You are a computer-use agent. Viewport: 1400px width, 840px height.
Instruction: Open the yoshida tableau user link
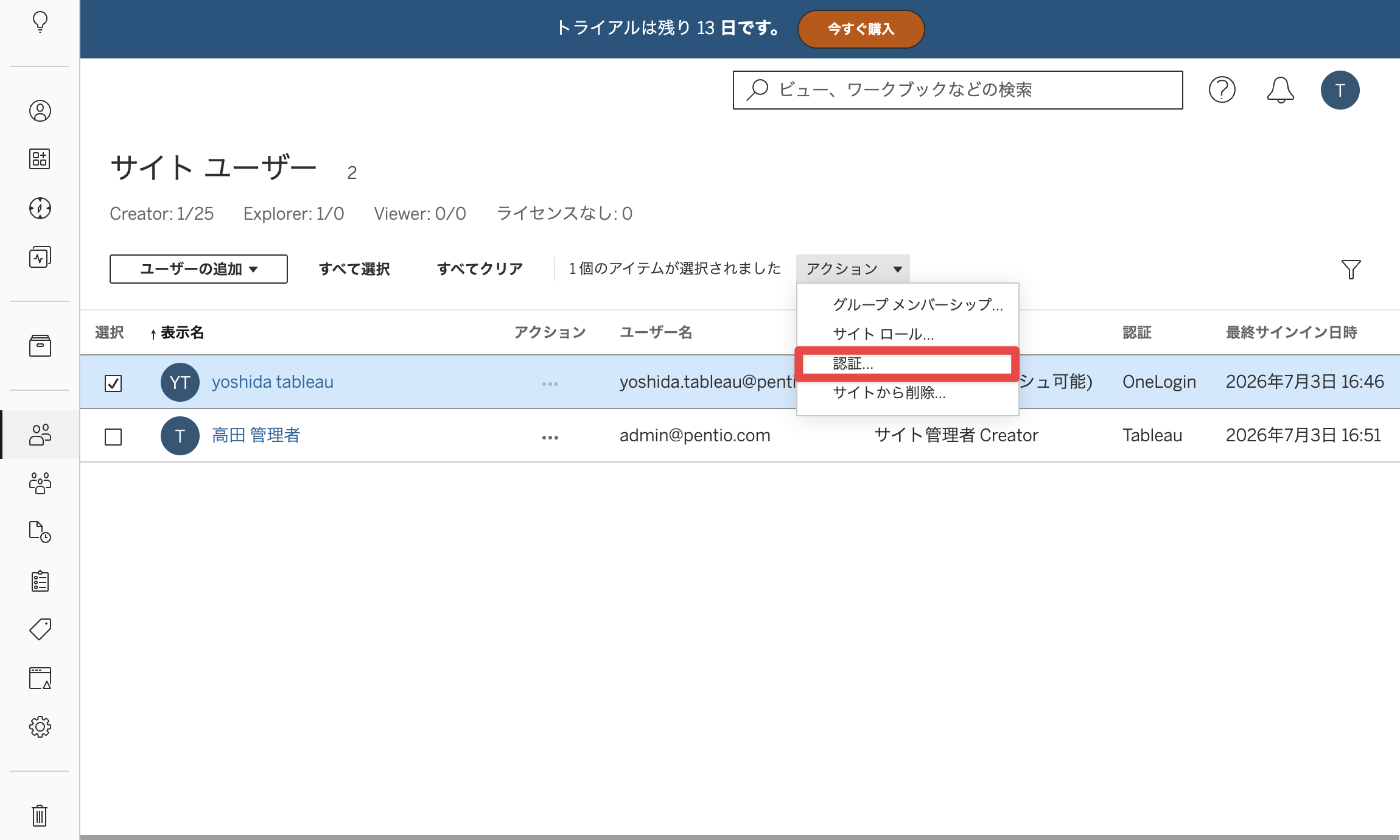tap(273, 382)
